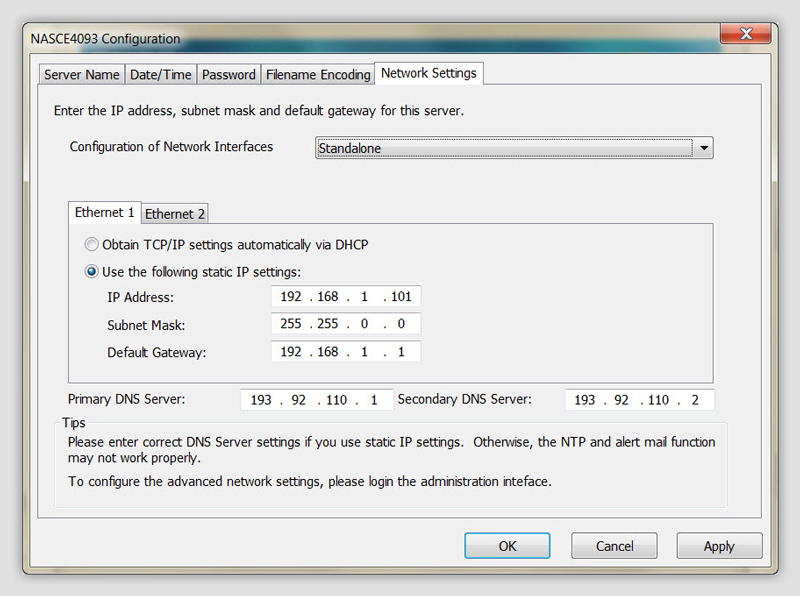Image resolution: width=800 pixels, height=596 pixels.
Task: Open the Standalone network interfaces dropdown
Action: point(514,148)
